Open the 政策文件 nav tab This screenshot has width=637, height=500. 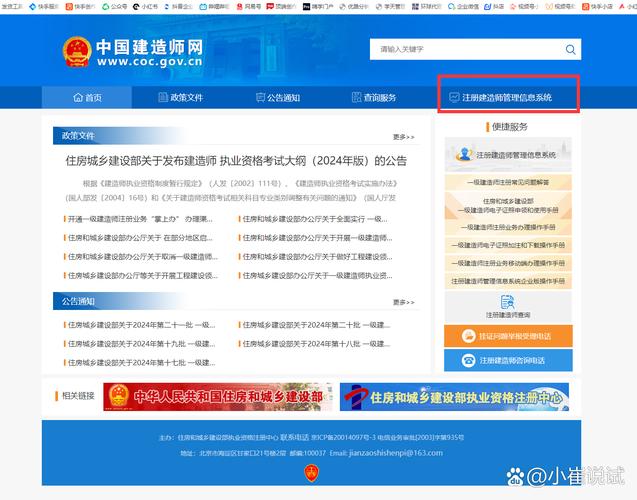click(180, 97)
